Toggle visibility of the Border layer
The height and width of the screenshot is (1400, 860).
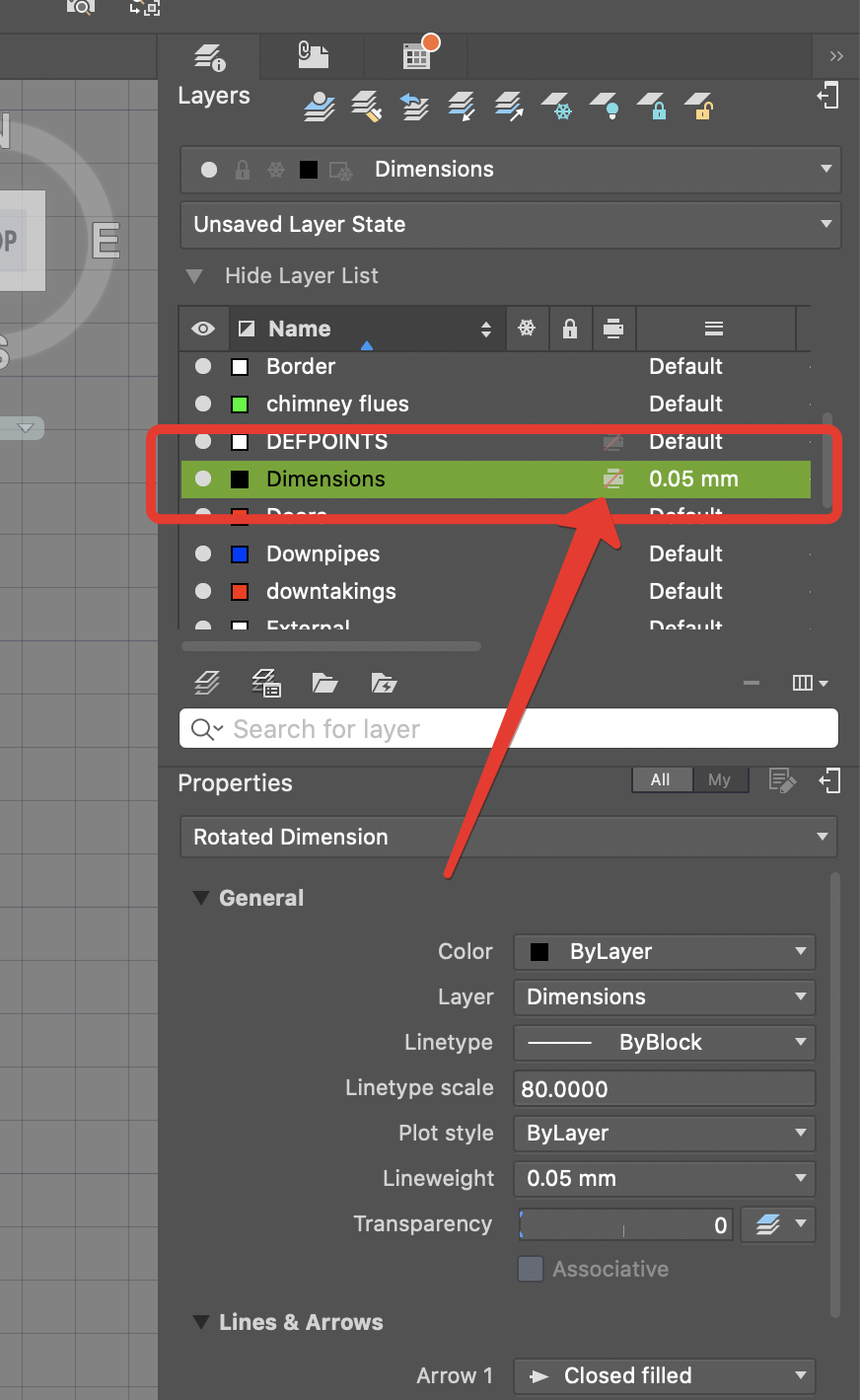(x=202, y=366)
